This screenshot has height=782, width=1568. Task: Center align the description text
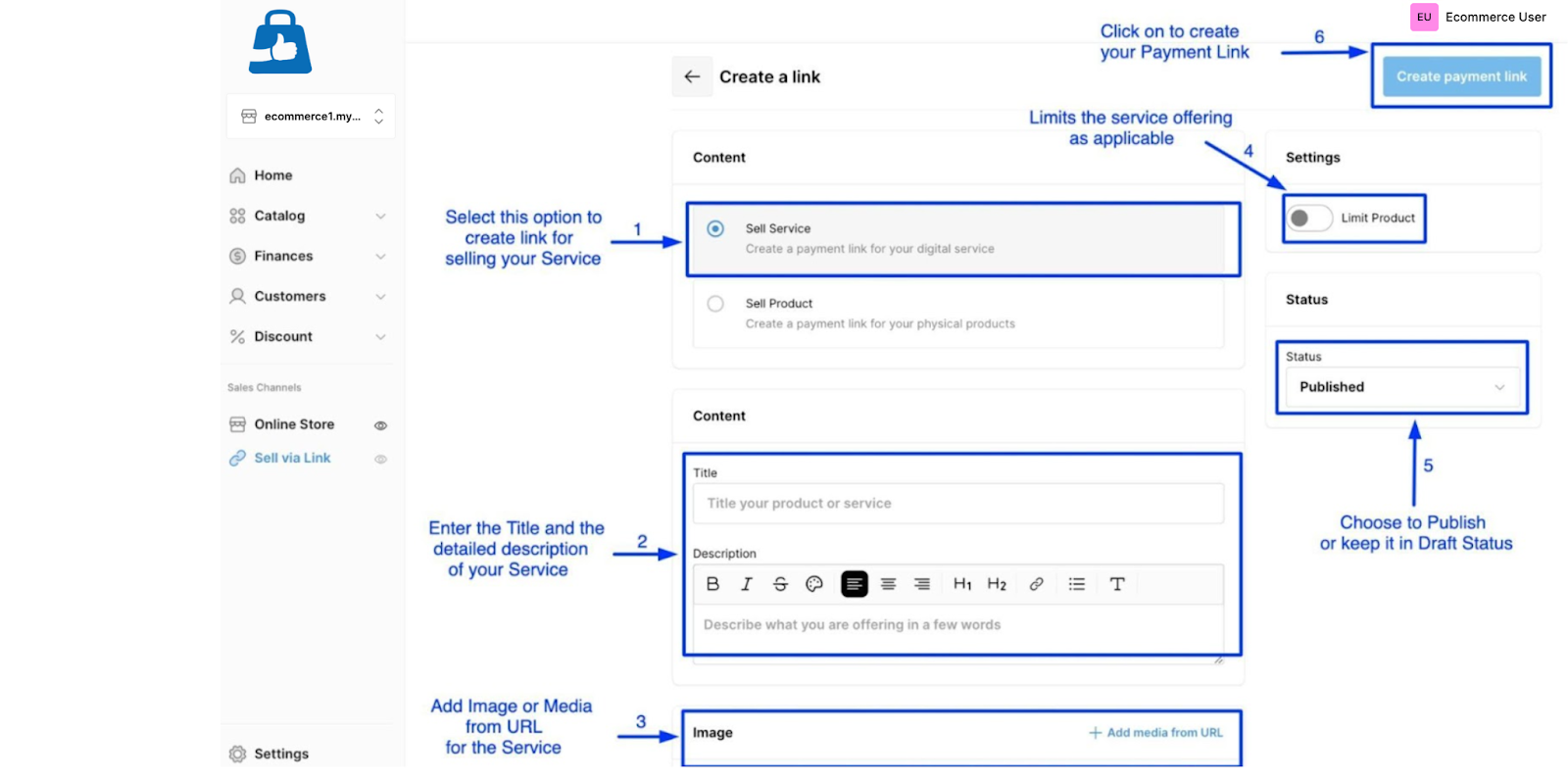pos(889,584)
